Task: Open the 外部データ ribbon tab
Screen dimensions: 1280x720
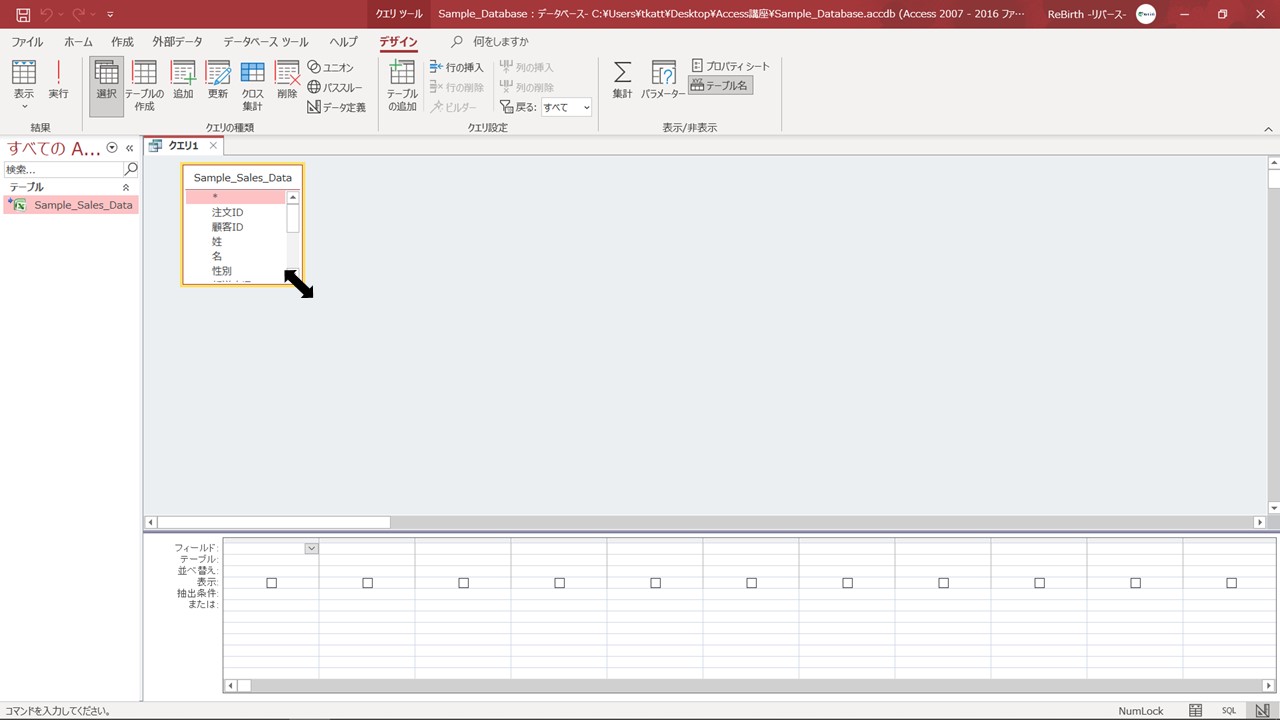Action: coord(177,42)
